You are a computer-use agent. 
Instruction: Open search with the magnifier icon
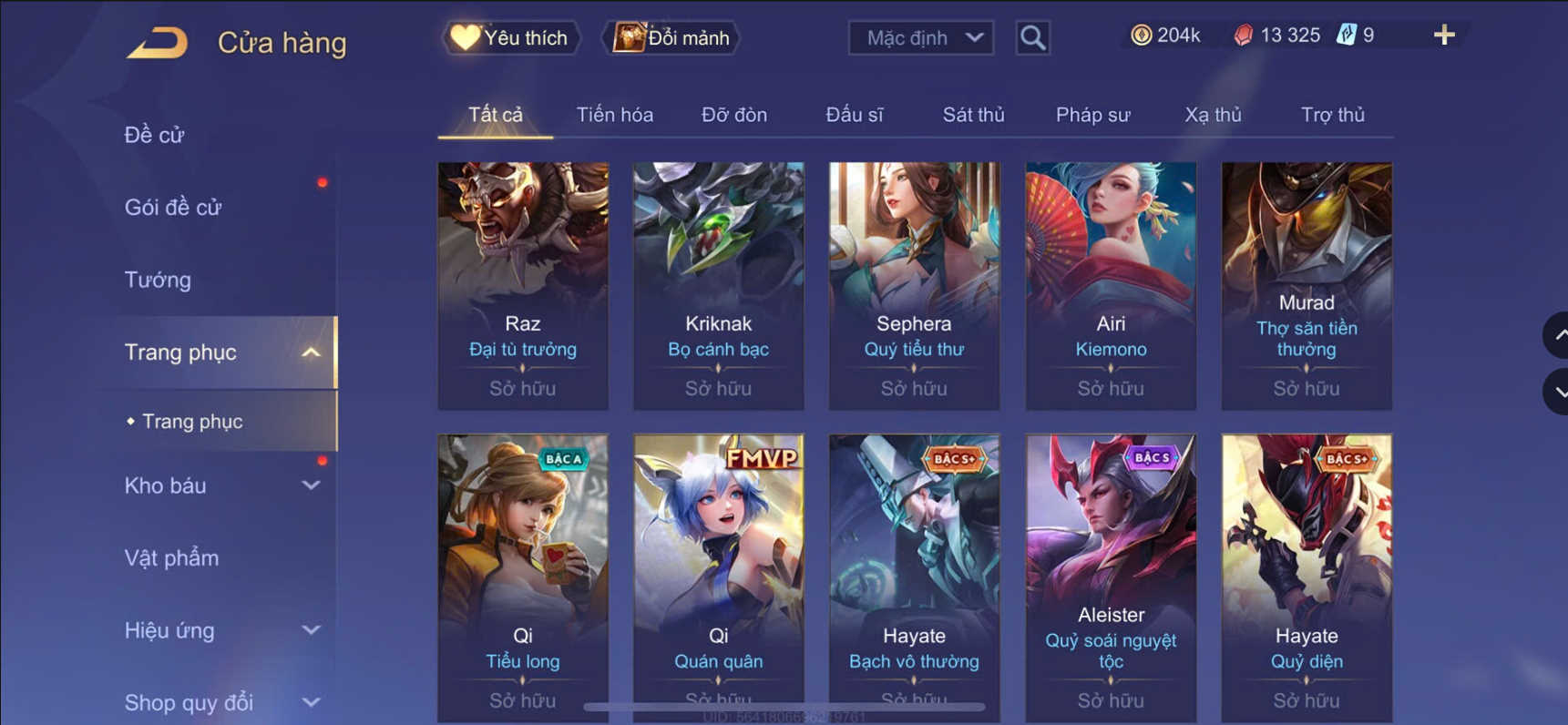point(1032,37)
